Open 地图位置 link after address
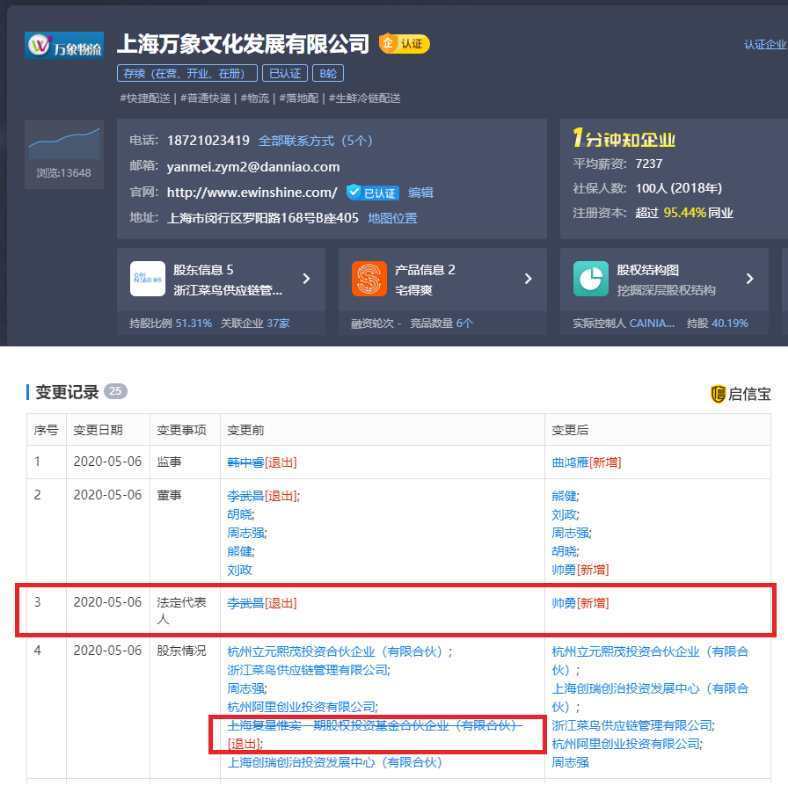 (x=392, y=218)
